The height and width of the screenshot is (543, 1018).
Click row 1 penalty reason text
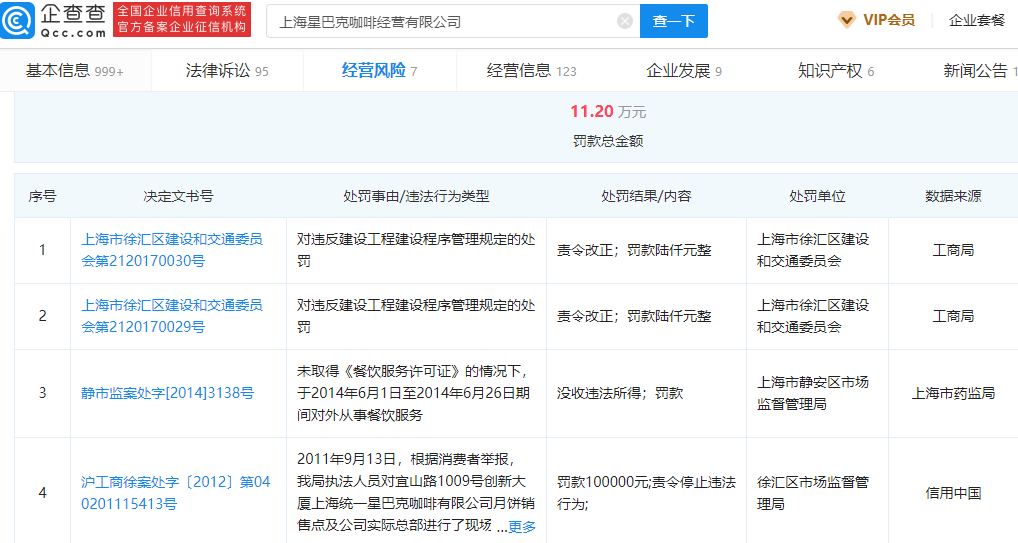point(416,250)
